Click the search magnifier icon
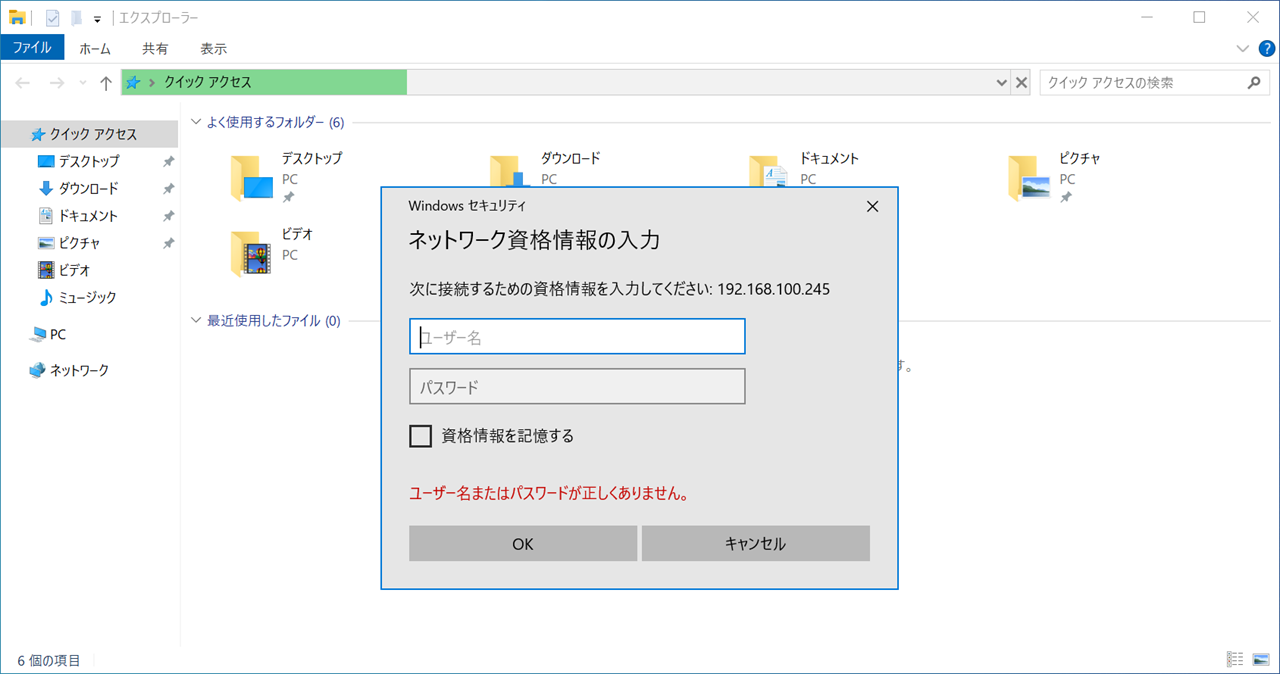The image size is (1280, 674). tap(1254, 83)
